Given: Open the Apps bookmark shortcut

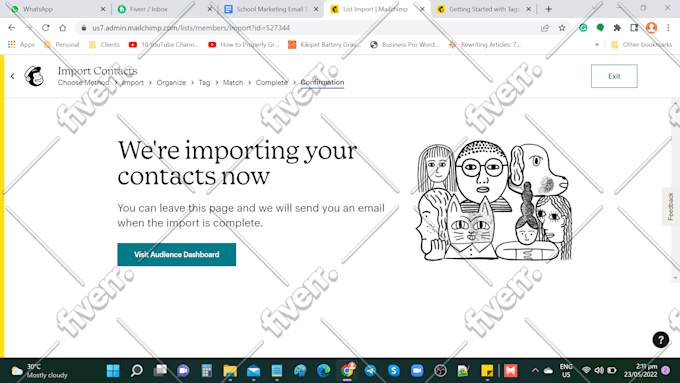Looking at the screenshot, I should coord(21,45).
